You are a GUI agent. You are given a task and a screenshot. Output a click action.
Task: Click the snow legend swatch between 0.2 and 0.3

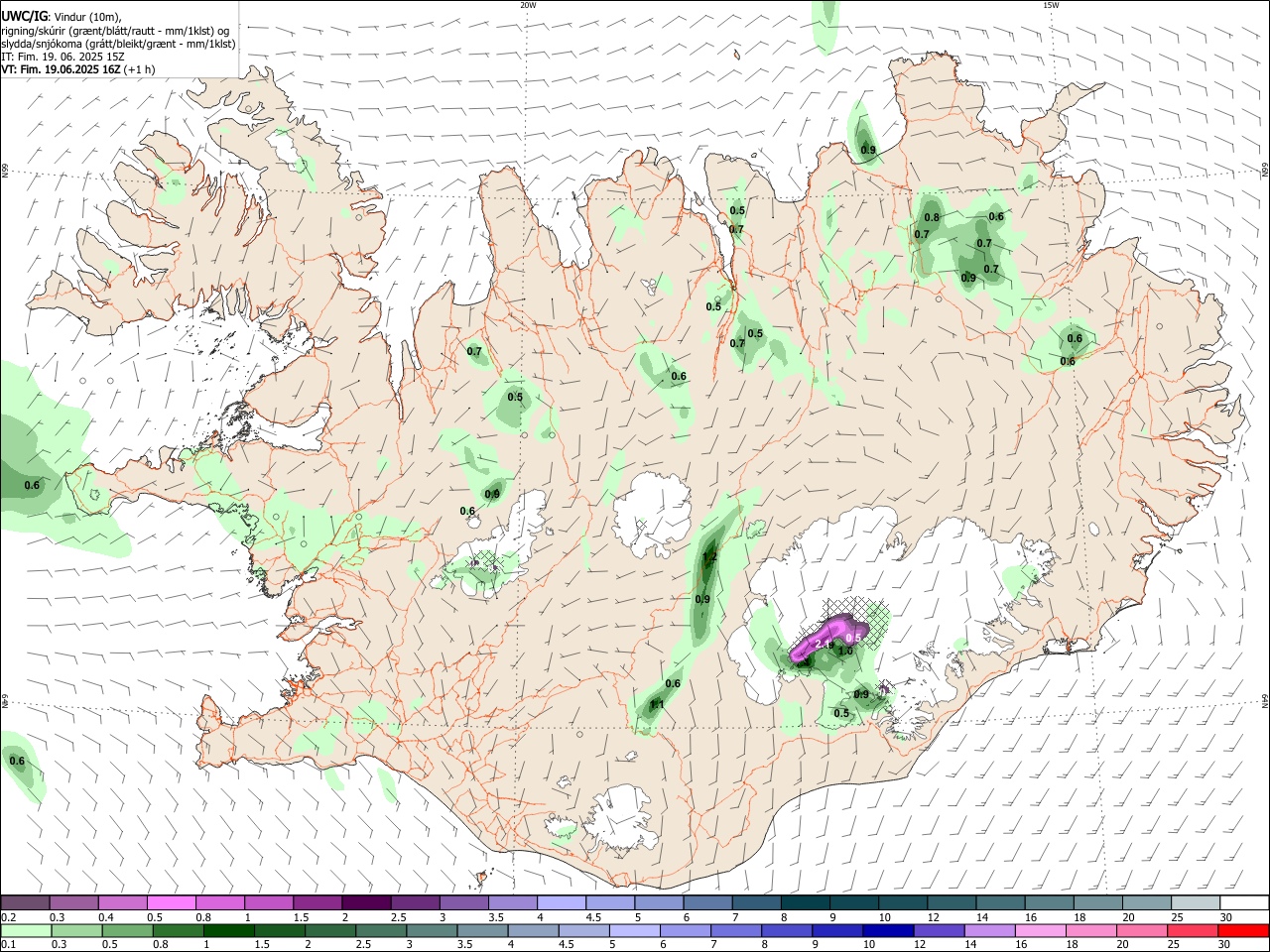tap(25, 902)
